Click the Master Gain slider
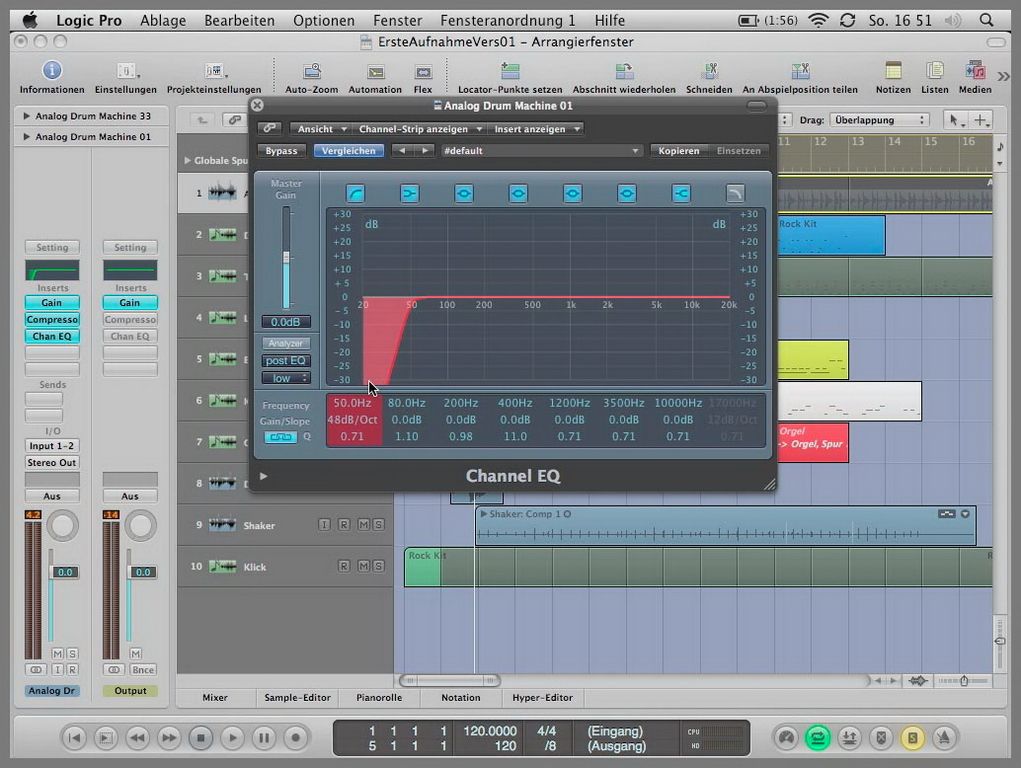This screenshot has width=1021, height=768. pos(286,257)
